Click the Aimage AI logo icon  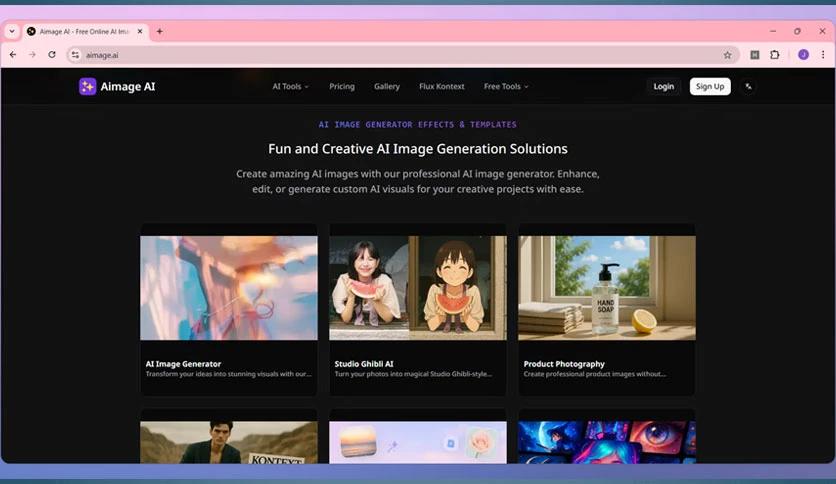click(87, 86)
